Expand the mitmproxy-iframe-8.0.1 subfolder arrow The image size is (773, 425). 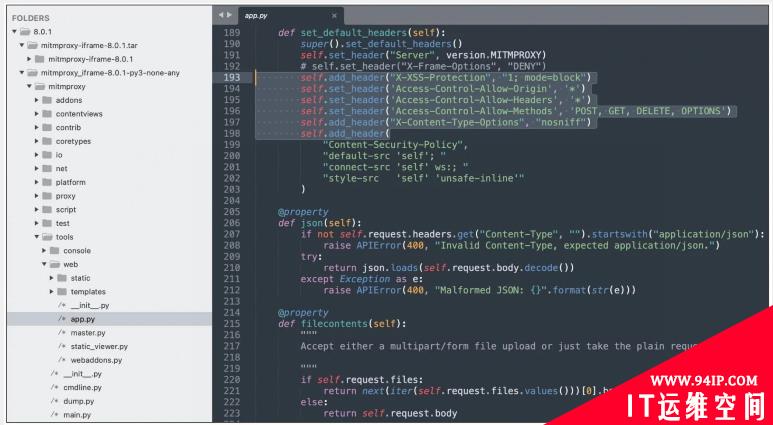(x=30, y=59)
